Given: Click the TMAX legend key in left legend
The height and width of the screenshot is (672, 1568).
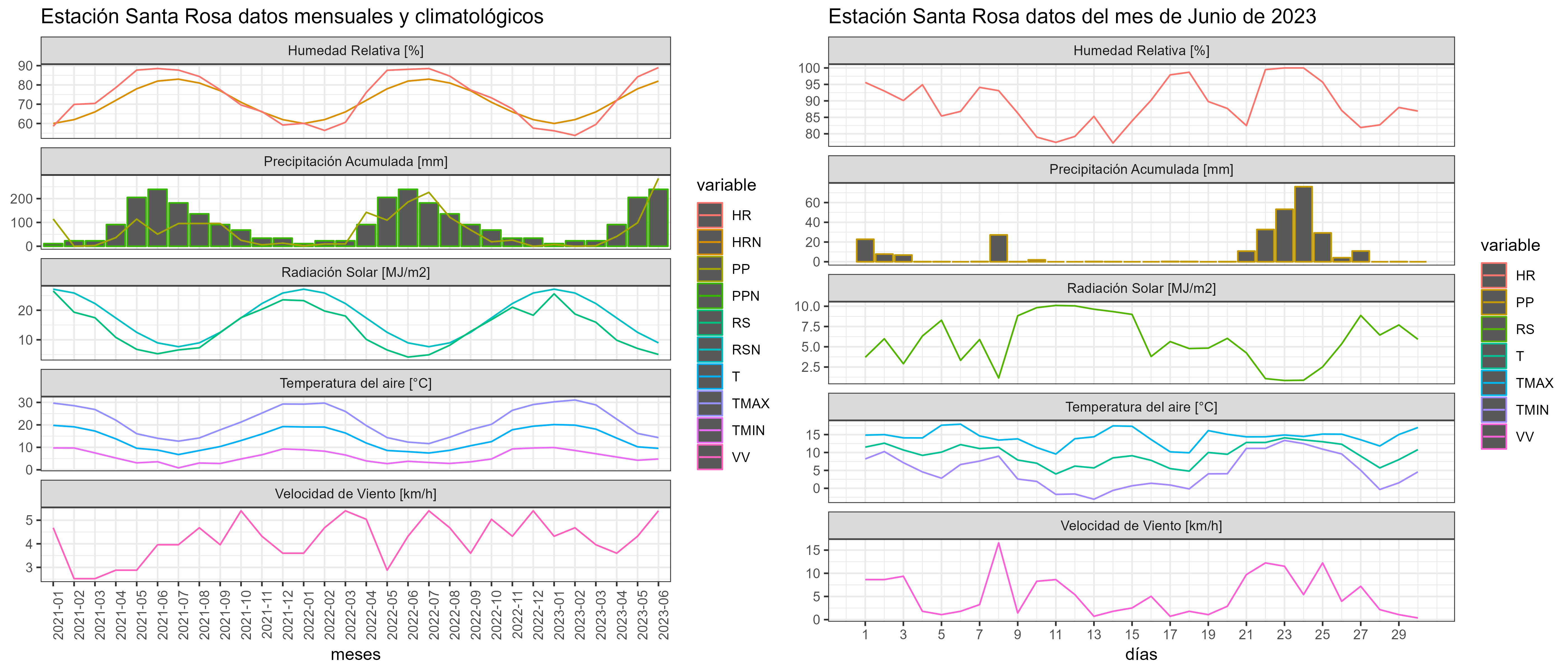Looking at the screenshot, I should (x=710, y=403).
